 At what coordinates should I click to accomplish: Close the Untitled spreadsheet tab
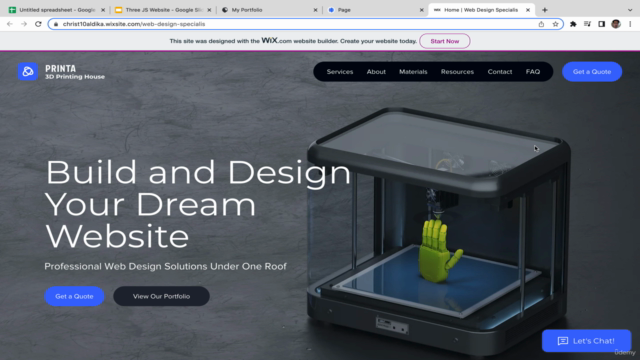(x=103, y=10)
